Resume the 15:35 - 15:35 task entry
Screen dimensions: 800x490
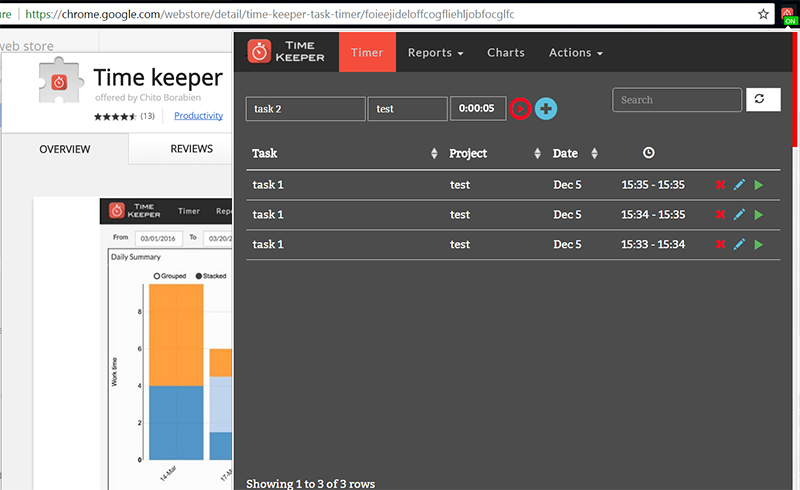(759, 185)
